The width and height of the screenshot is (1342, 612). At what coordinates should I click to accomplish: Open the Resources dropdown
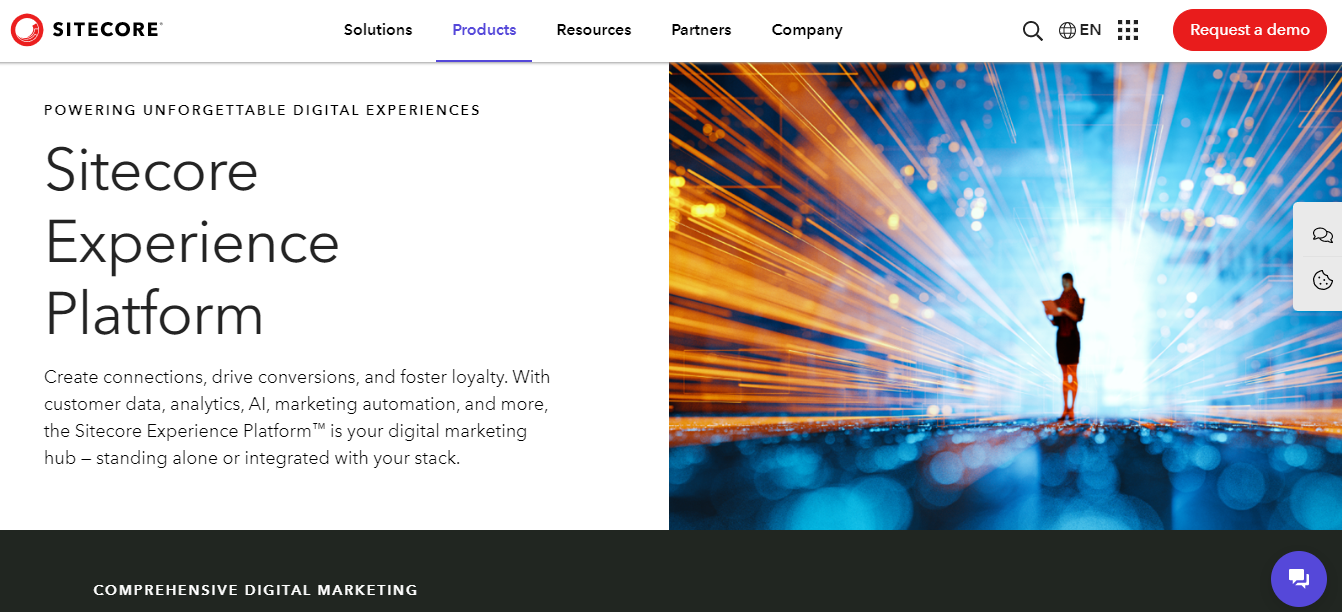[593, 30]
